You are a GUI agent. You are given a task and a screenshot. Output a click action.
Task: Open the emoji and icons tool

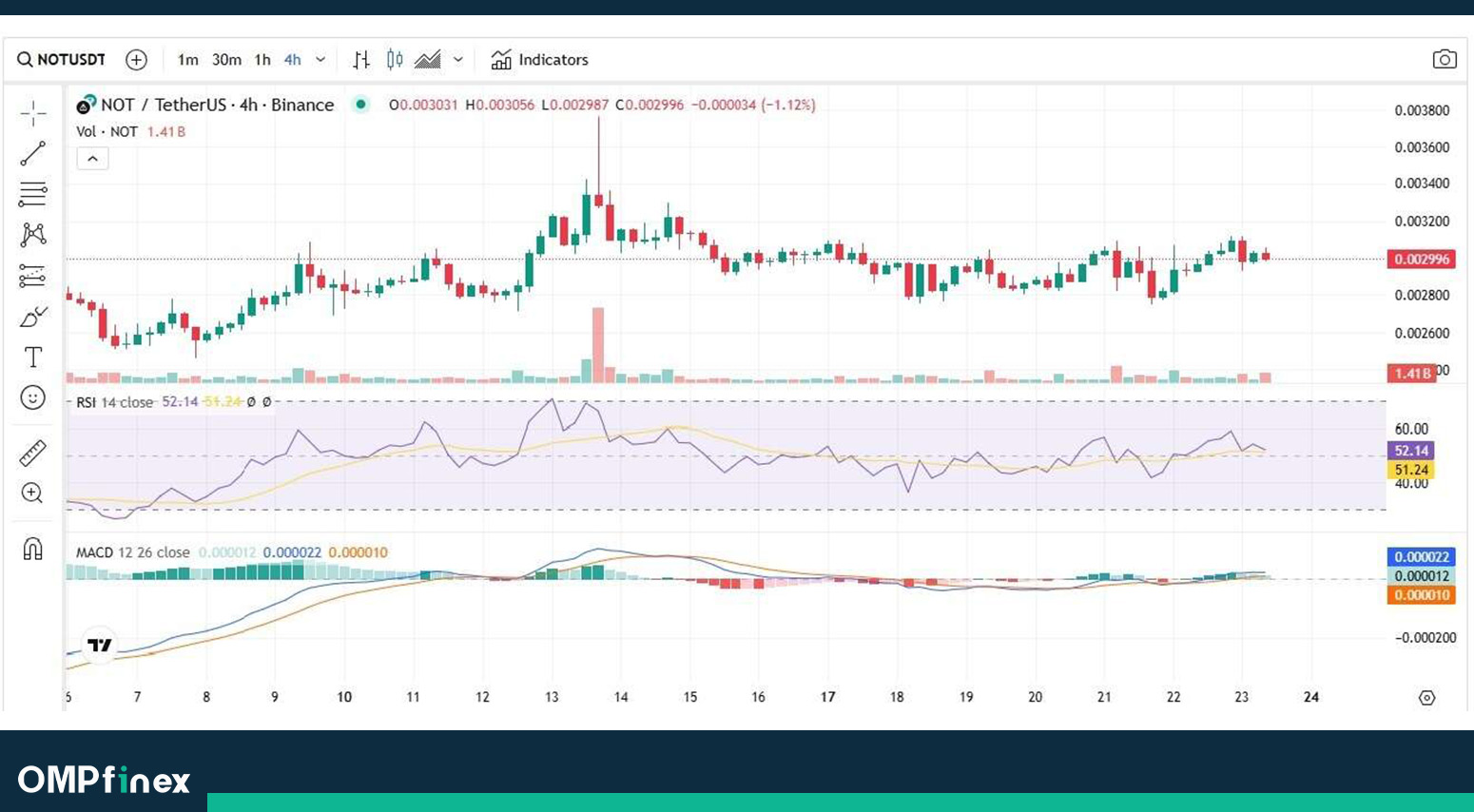(x=33, y=397)
